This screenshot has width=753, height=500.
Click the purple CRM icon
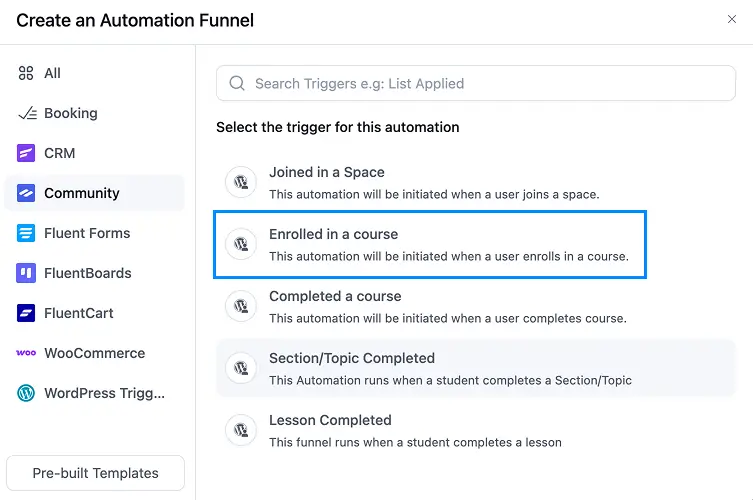(26, 153)
